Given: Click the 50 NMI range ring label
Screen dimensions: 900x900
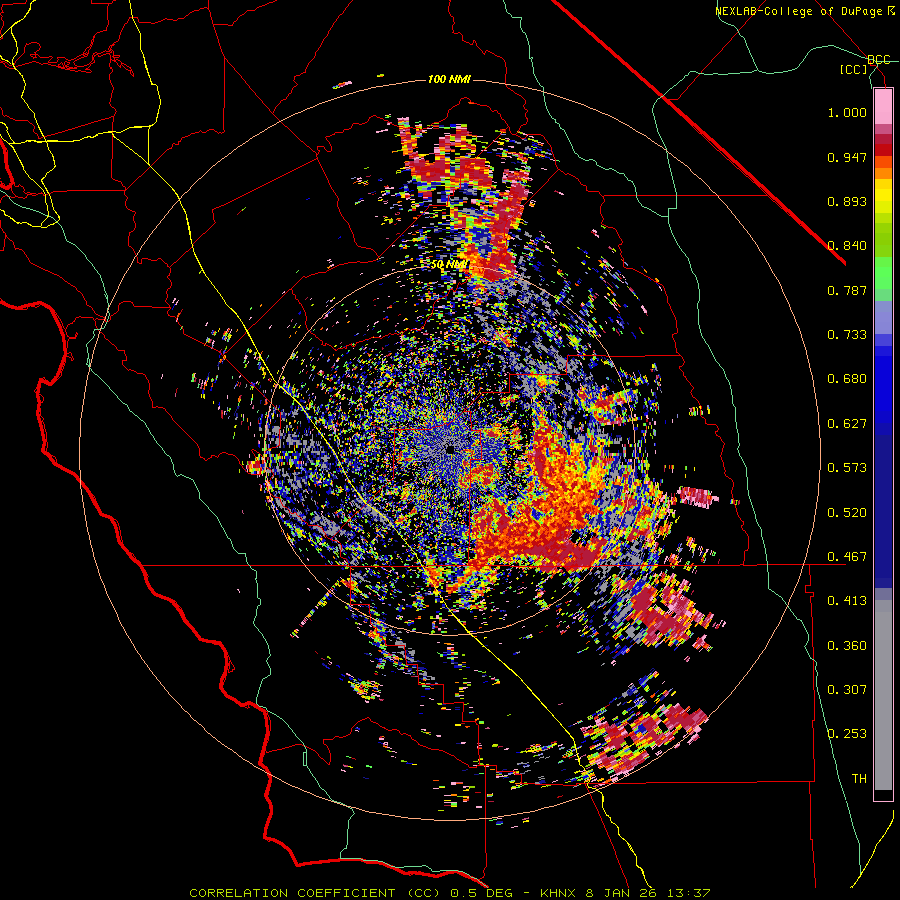Looking at the screenshot, I should coord(449,265).
